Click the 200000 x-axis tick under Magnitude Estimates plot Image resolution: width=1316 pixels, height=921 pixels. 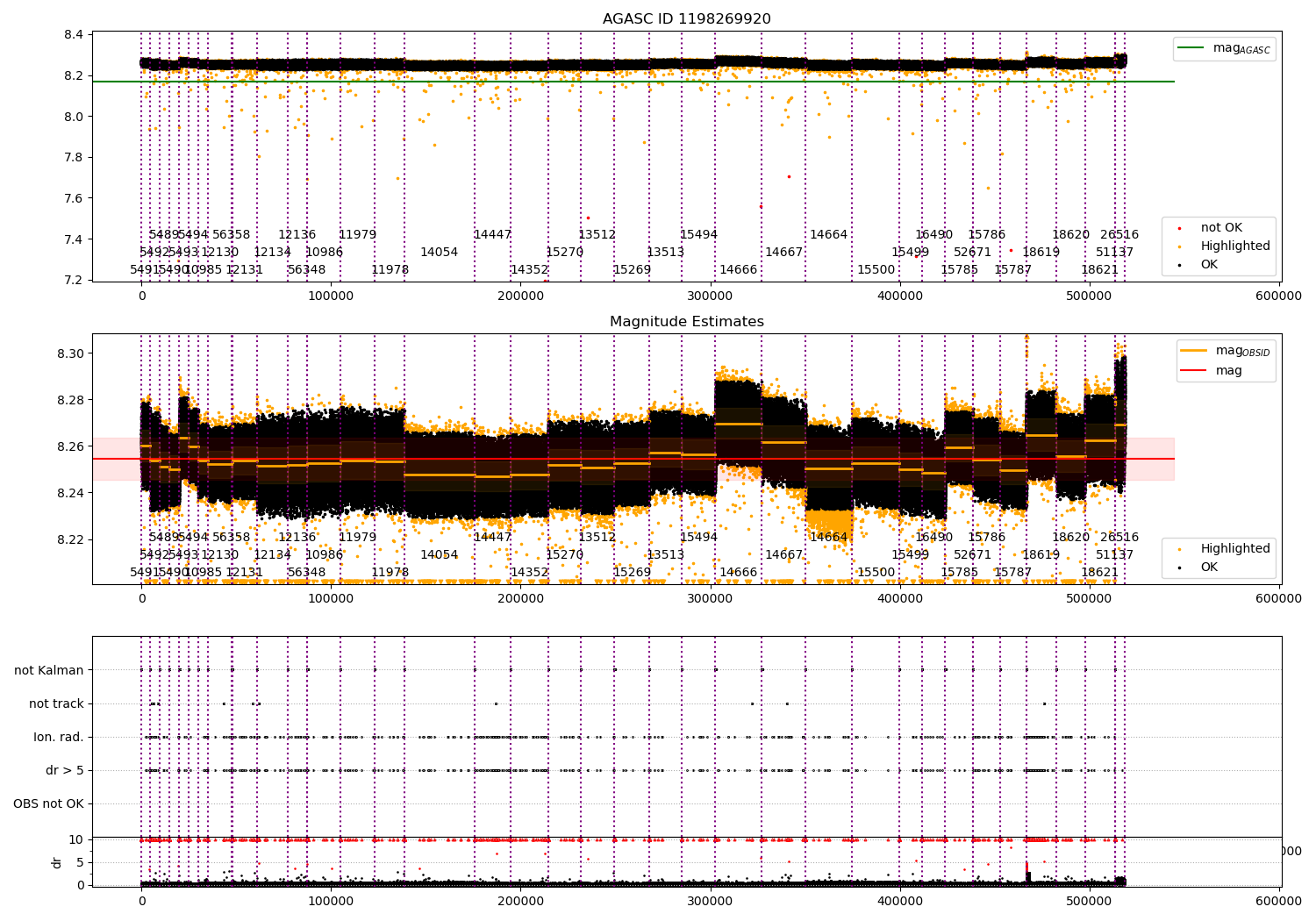521,599
